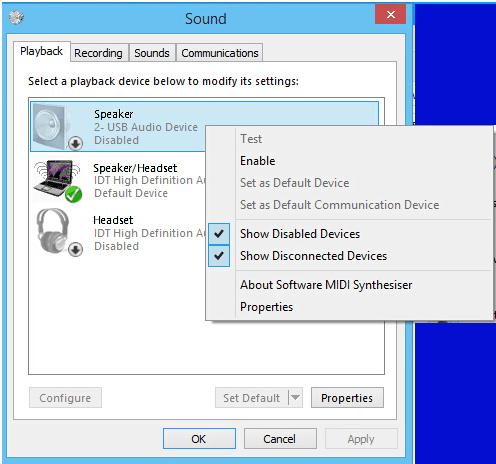Open the Communications tab
The height and width of the screenshot is (464, 496).
(220, 53)
